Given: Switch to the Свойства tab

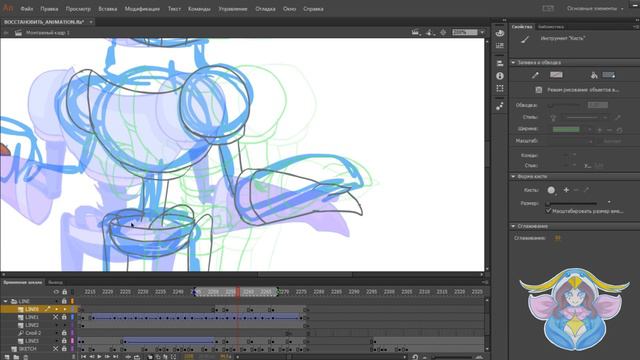Looking at the screenshot, I should pos(522,27).
